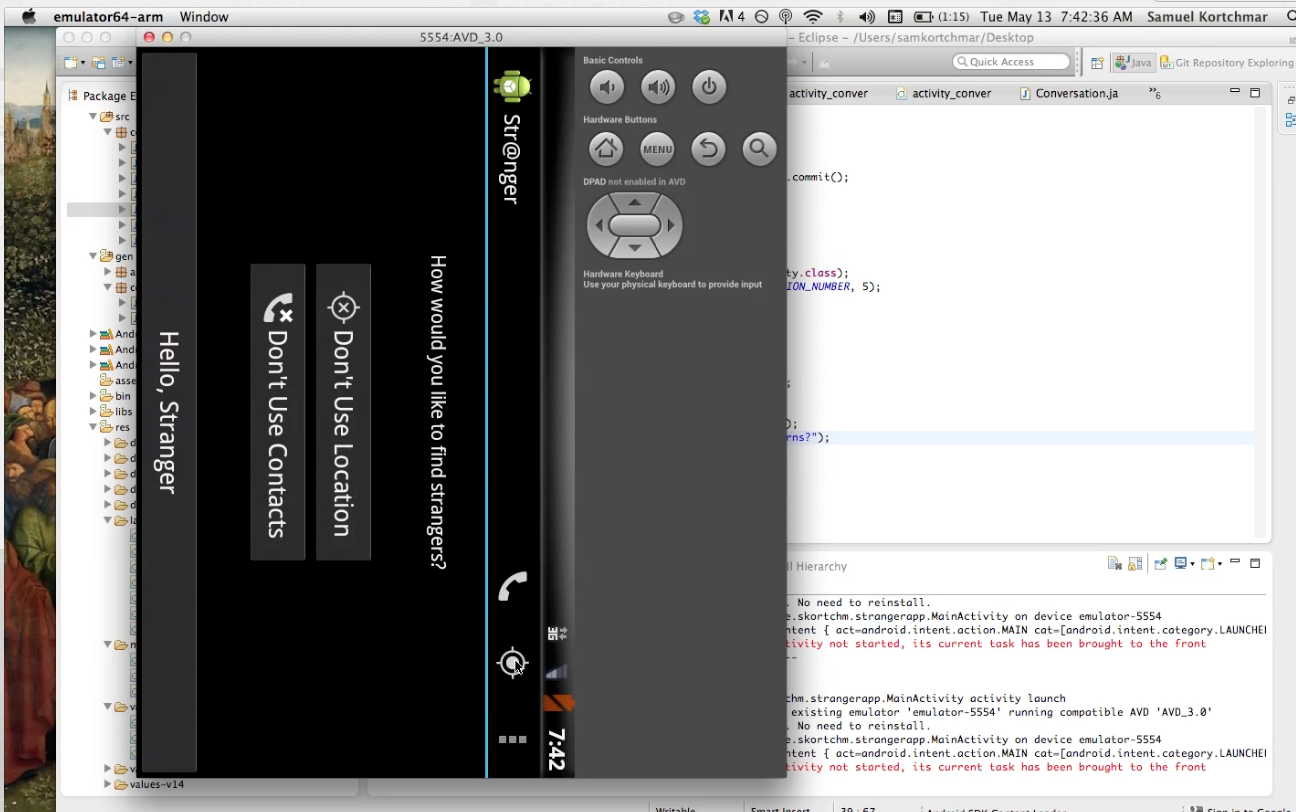Image resolution: width=1296 pixels, height=812 pixels.
Task: Click the Wi-Fi icon in the menu bar
Action: tap(813, 16)
